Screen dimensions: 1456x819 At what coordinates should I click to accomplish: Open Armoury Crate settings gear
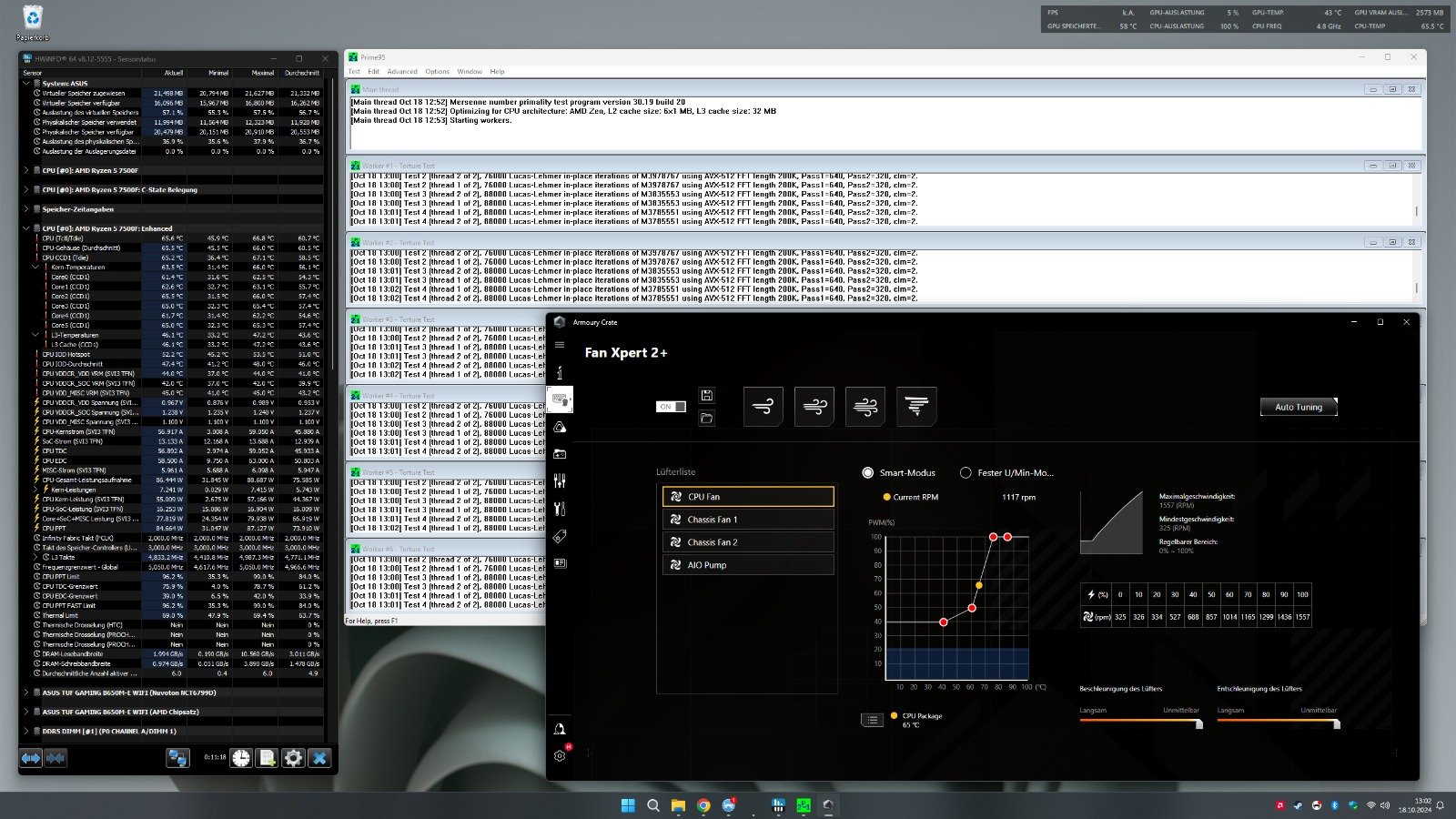click(560, 755)
